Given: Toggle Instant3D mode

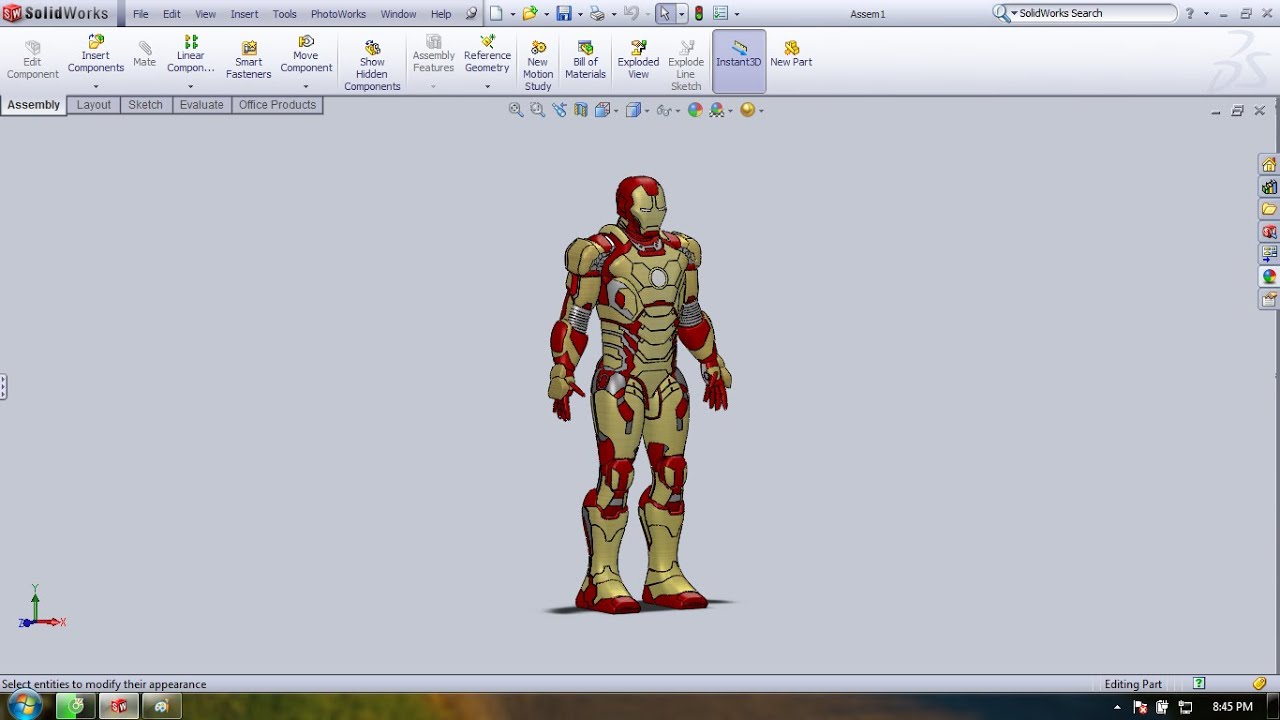Looking at the screenshot, I should [739, 61].
